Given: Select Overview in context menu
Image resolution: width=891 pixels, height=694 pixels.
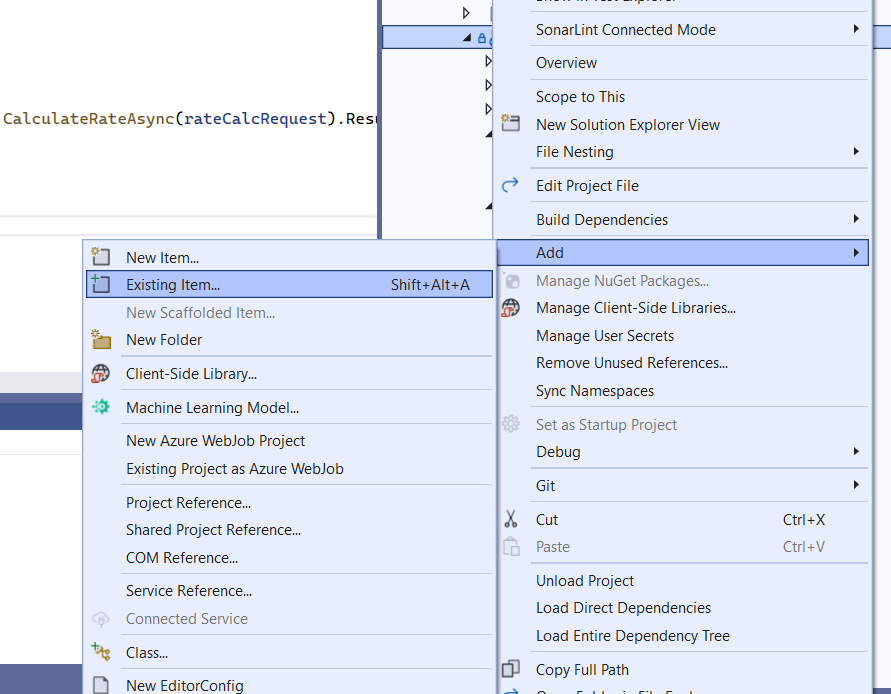Looking at the screenshot, I should click(x=683, y=63).
